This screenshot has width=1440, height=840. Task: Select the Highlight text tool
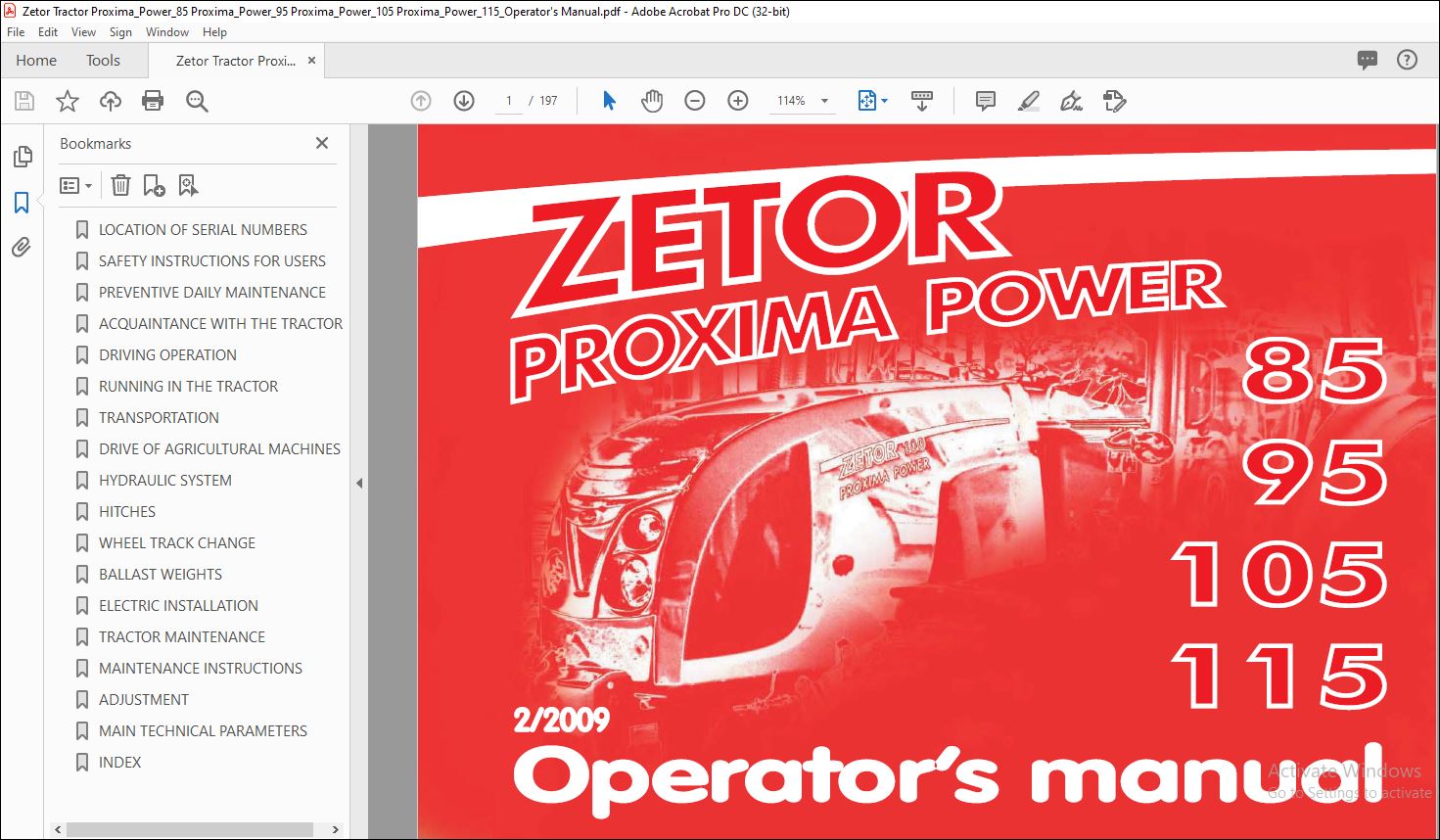[1029, 101]
